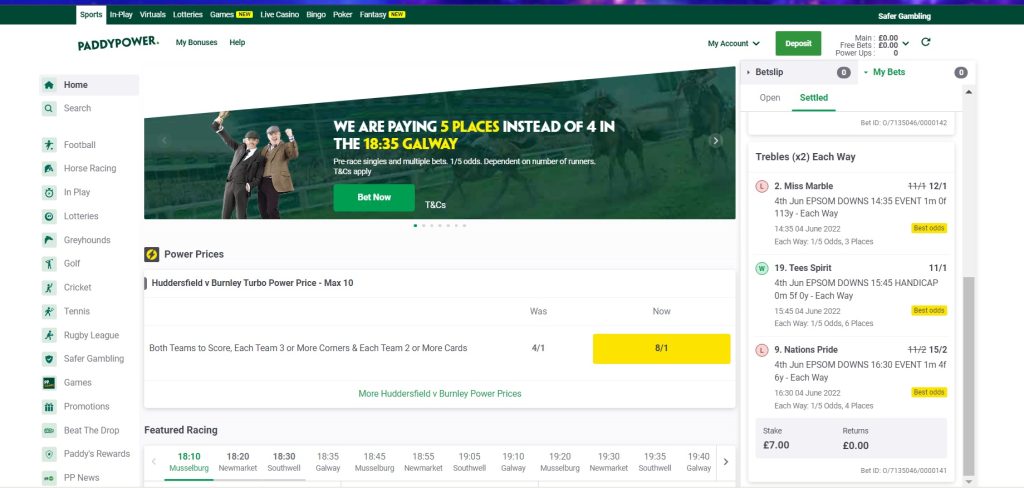Open the Help link

click(237, 42)
